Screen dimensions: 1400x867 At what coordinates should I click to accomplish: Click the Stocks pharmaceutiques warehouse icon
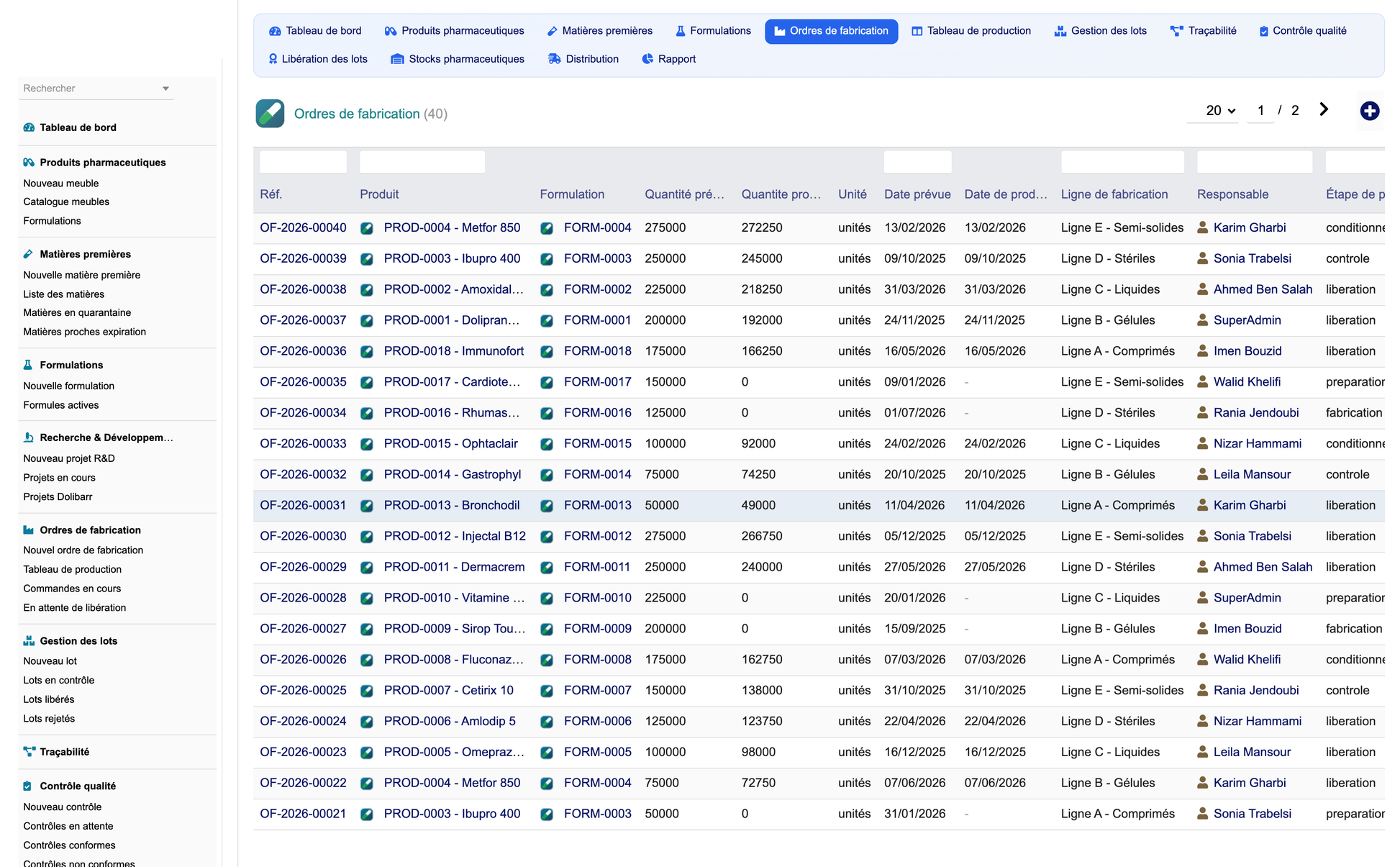(x=397, y=59)
